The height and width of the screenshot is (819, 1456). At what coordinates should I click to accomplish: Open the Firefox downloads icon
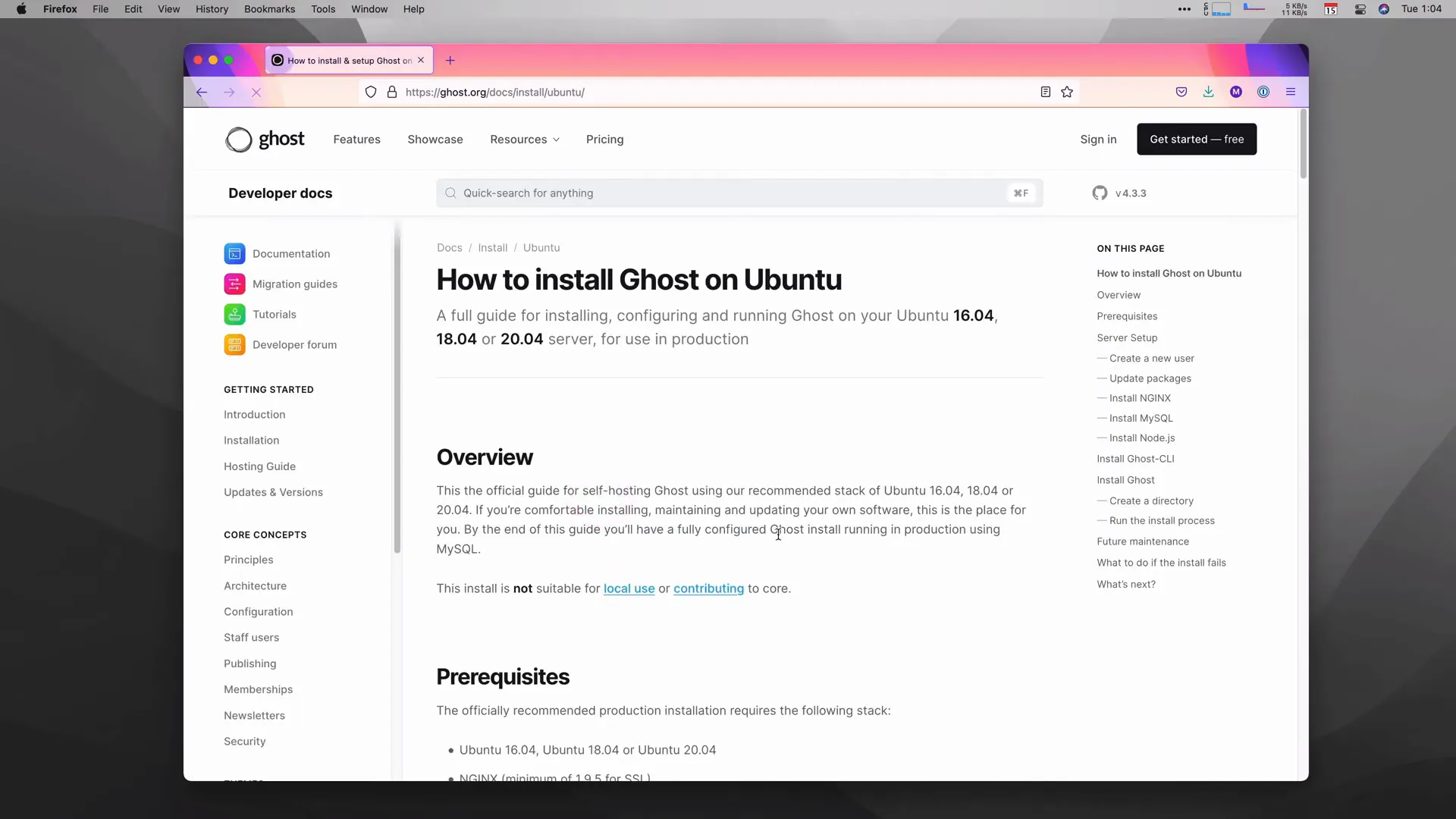coord(1209,93)
